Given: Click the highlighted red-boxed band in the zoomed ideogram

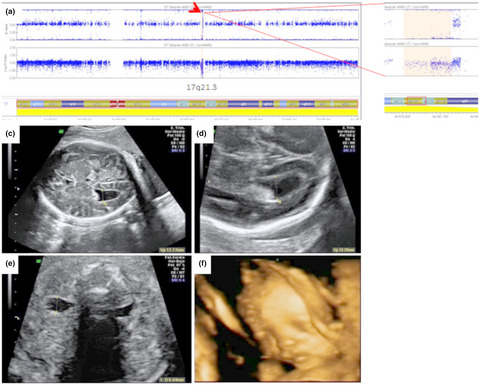Looking at the screenshot, I should (x=416, y=101).
